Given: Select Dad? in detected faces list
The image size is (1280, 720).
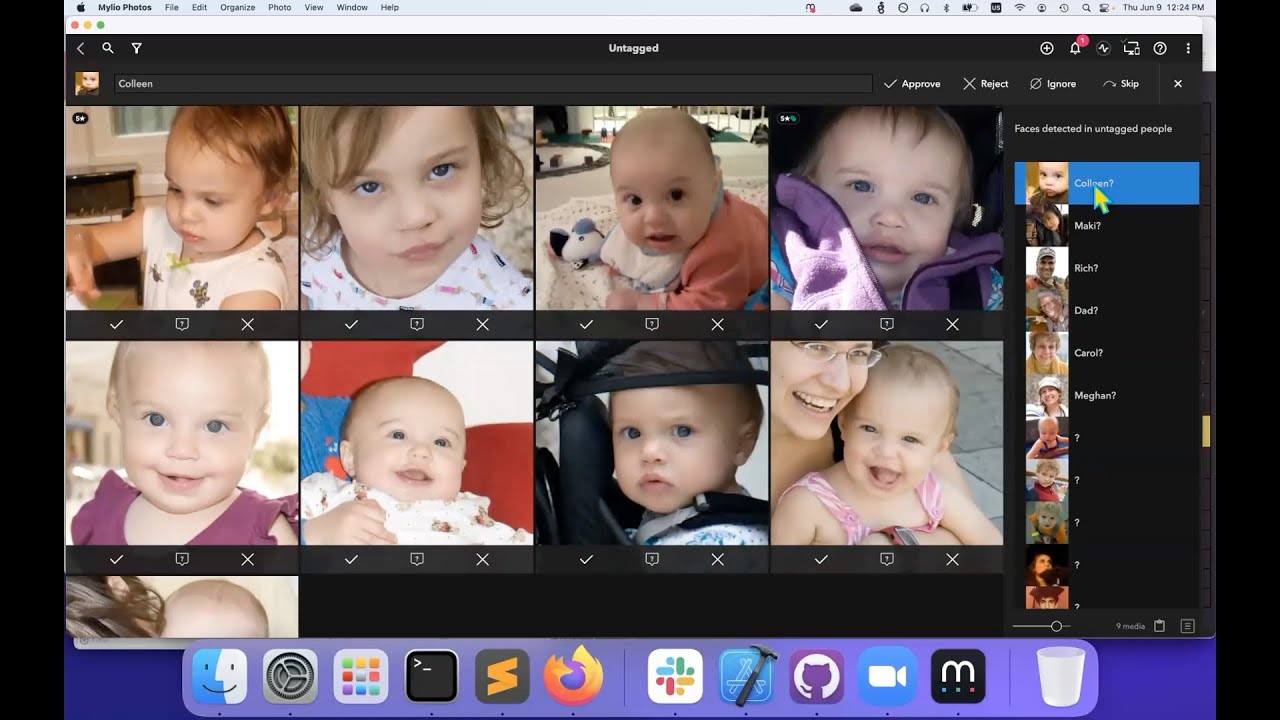Looking at the screenshot, I should click(1107, 311).
